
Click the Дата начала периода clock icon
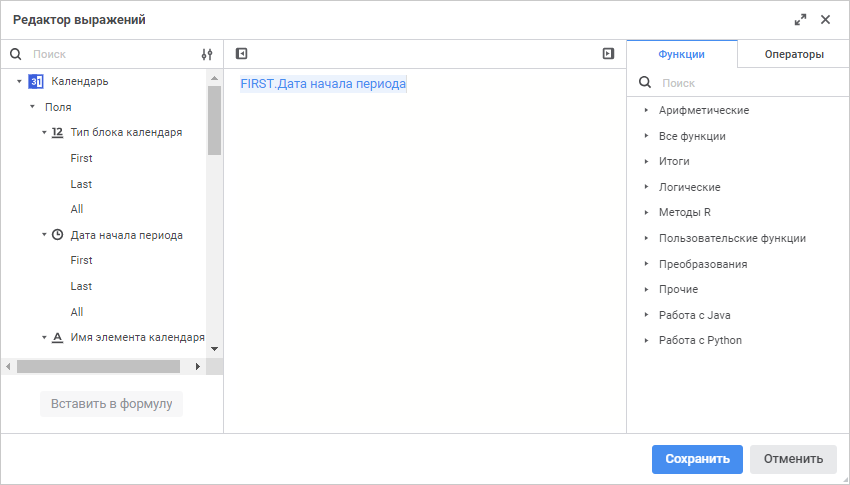coord(57,235)
